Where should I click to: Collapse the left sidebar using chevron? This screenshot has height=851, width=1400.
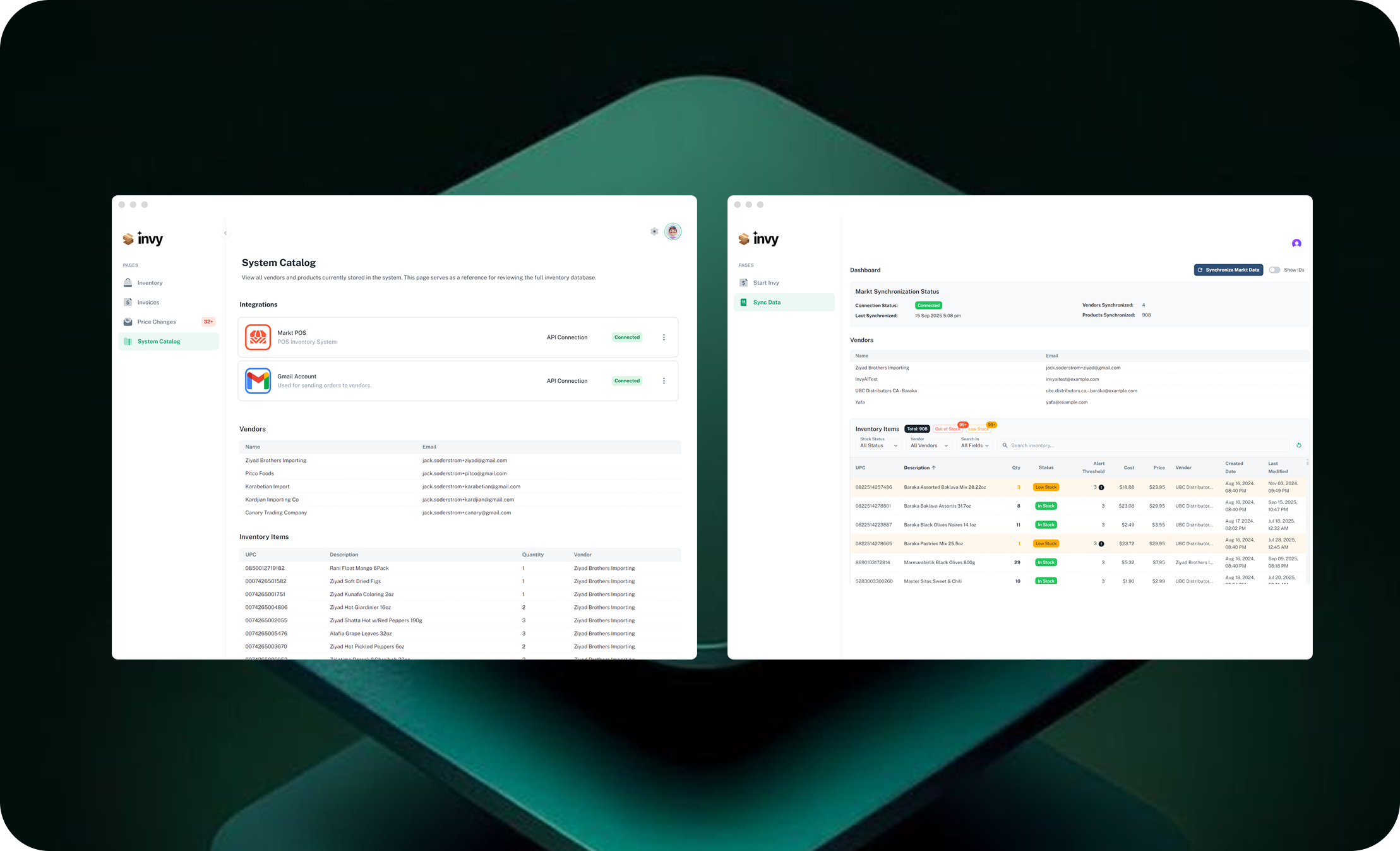pyautogui.click(x=225, y=233)
